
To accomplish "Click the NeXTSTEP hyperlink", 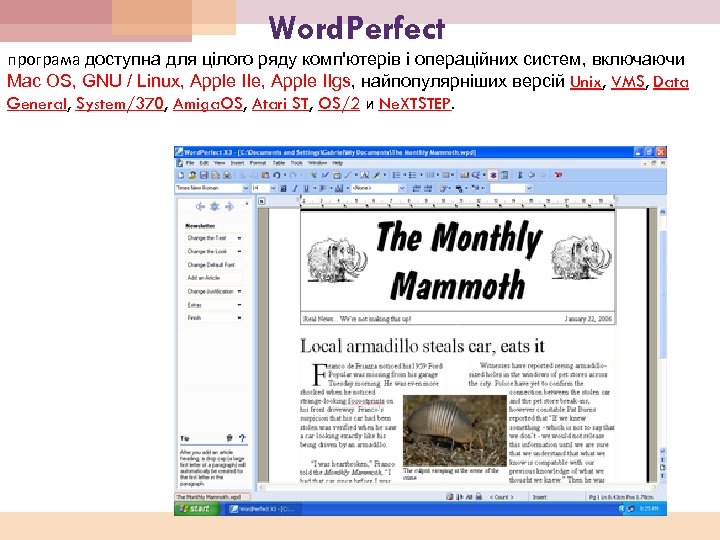I will coord(415,104).
